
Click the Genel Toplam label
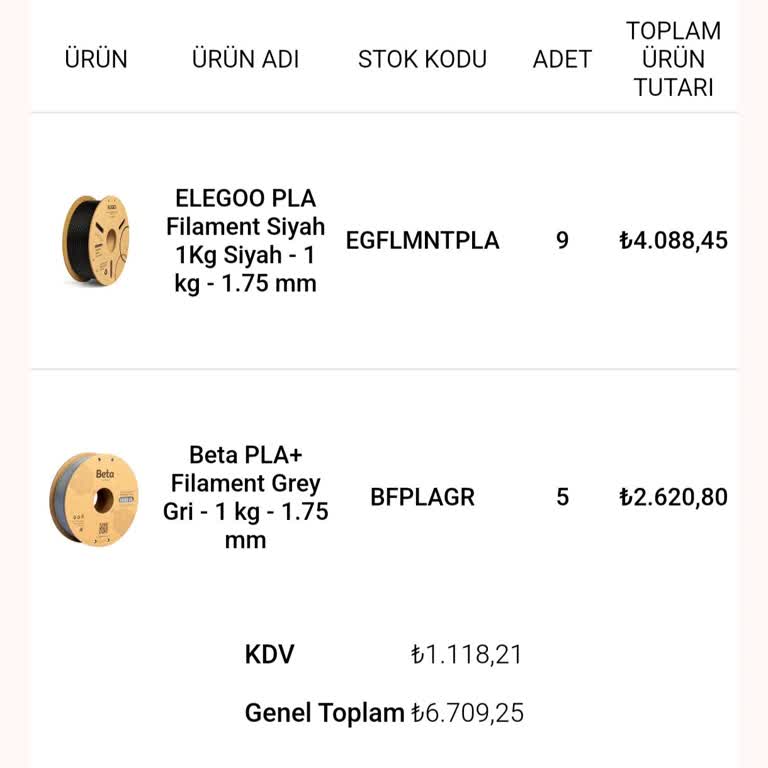pos(324,713)
